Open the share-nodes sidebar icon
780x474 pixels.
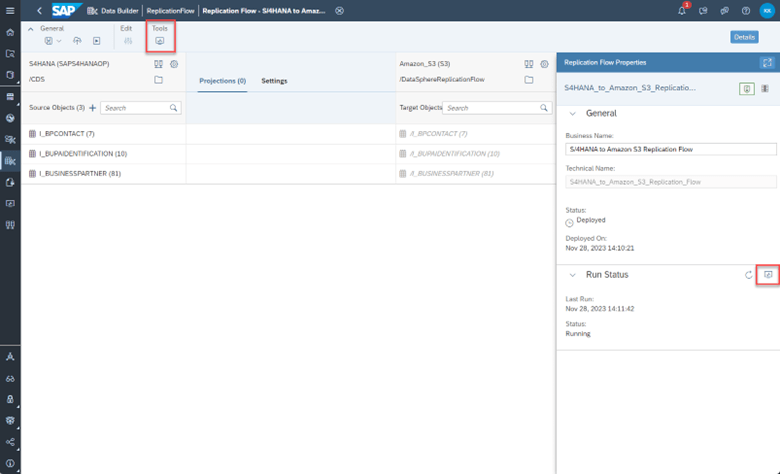pos(10,442)
